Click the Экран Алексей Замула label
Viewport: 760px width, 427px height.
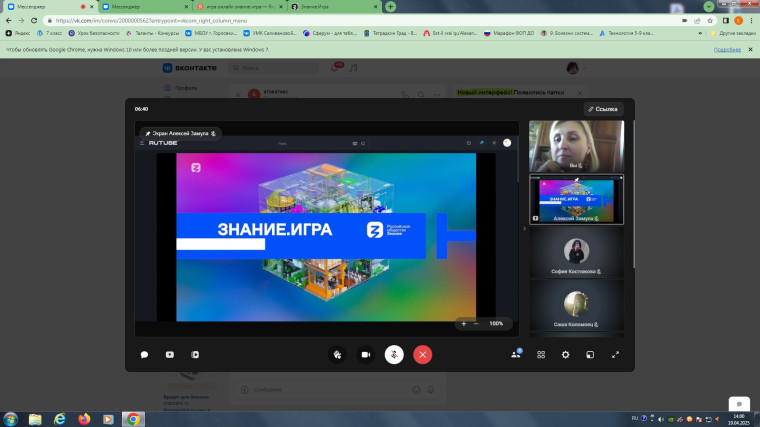(180, 133)
